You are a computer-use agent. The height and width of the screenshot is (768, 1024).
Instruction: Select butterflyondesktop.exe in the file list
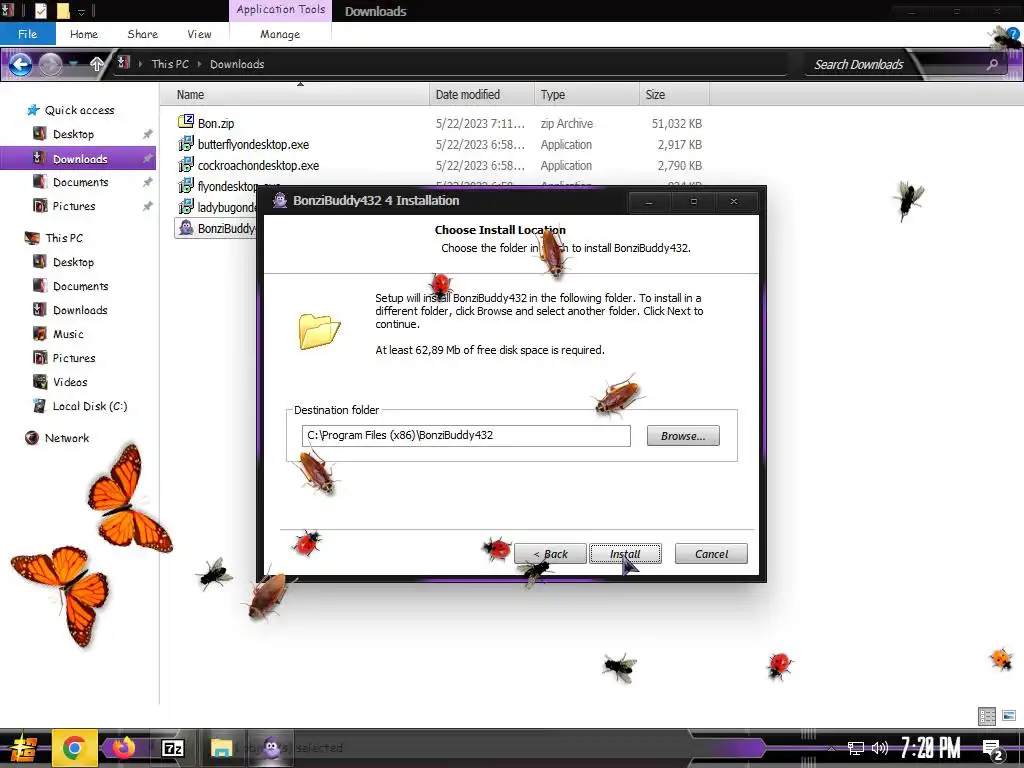(x=253, y=144)
